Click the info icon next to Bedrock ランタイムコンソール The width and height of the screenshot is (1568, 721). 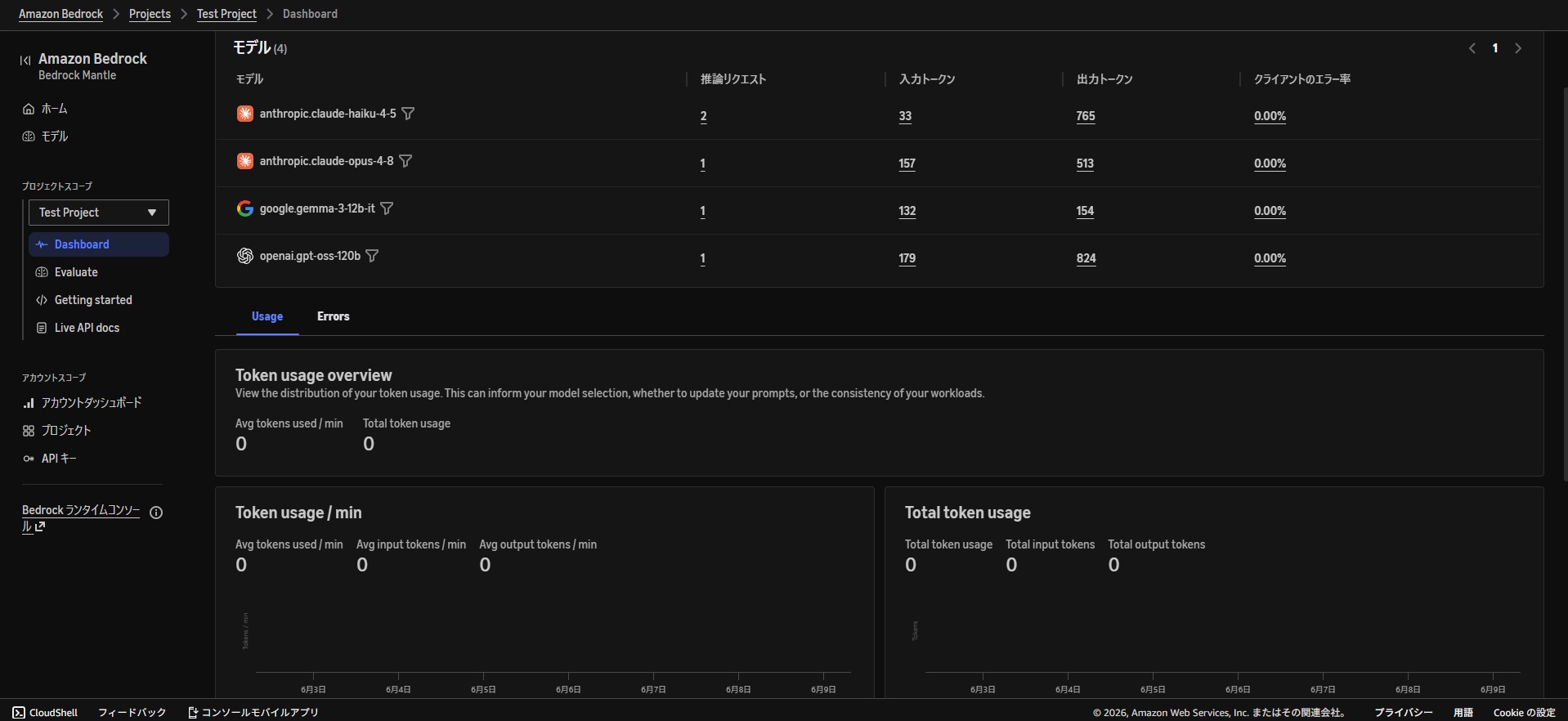[156, 513]
